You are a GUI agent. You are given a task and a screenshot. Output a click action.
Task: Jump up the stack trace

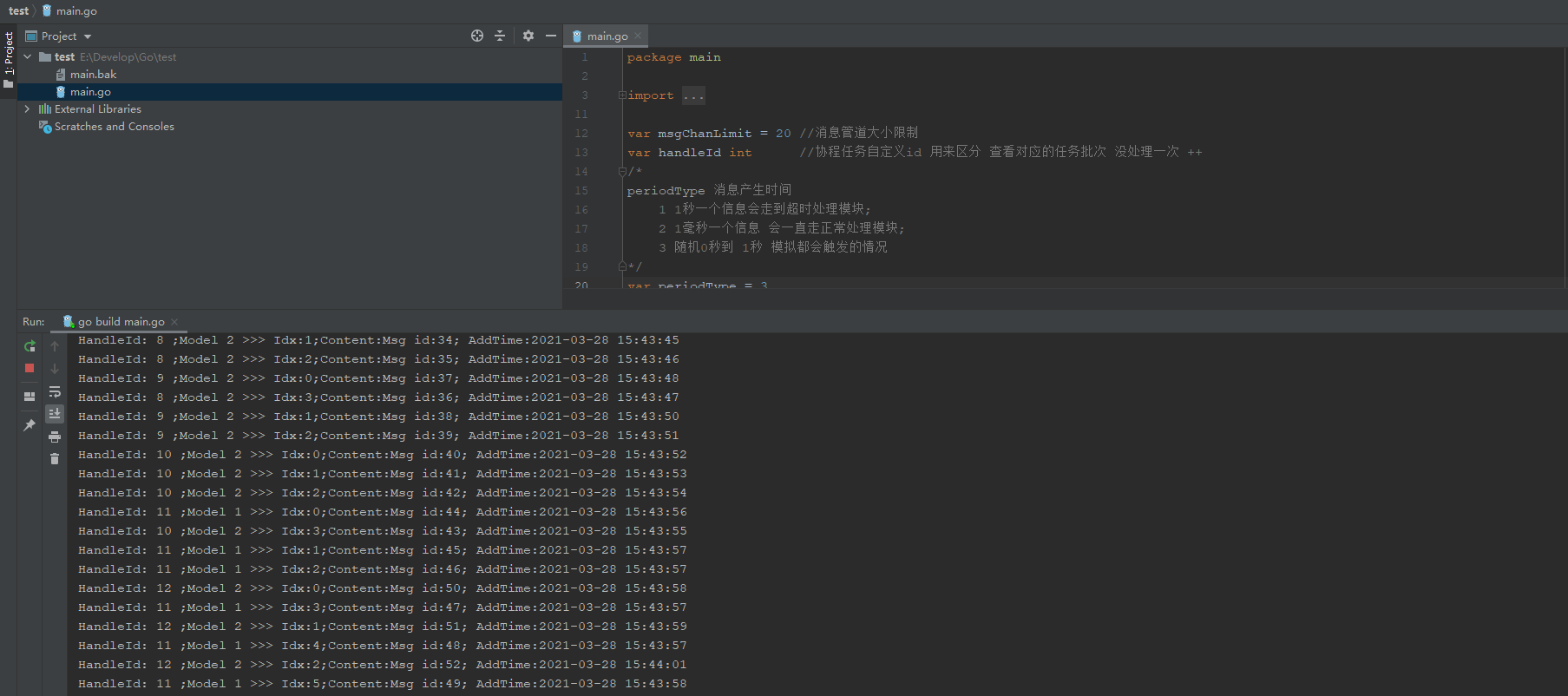coord(55,346)
